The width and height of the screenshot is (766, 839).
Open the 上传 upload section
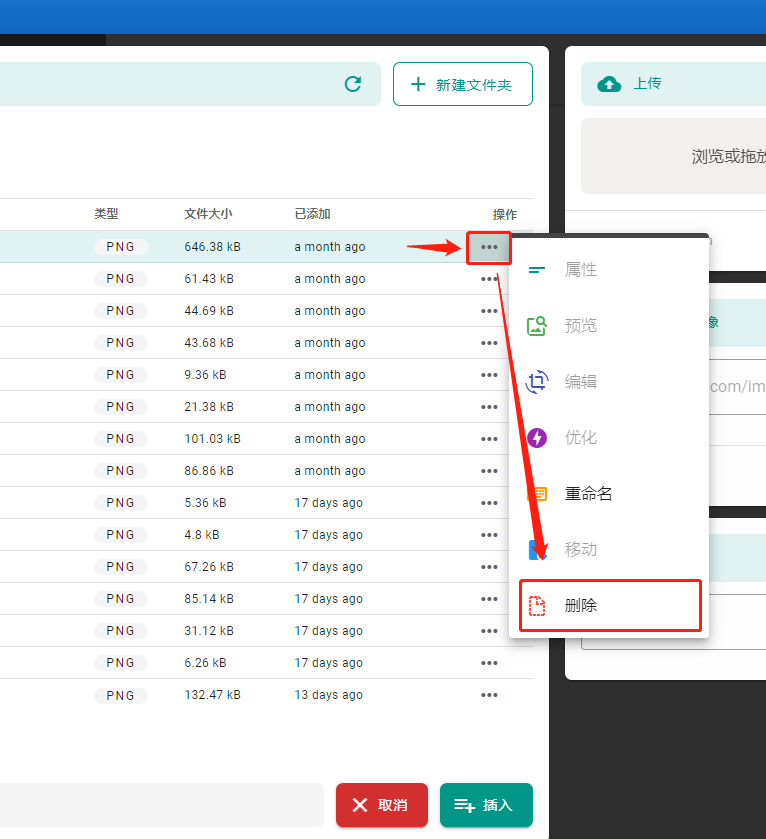(673, 84)
